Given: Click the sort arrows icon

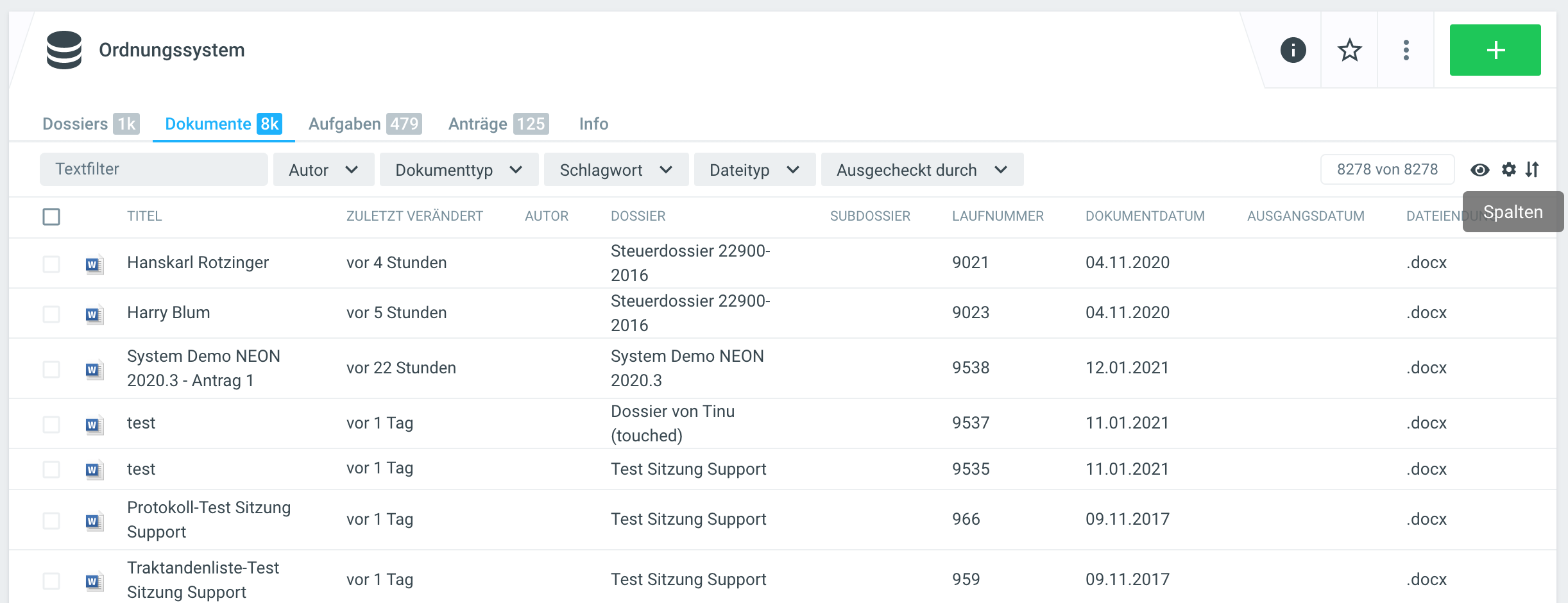Looking at the screenshot, I should [x=1533, y=169].
